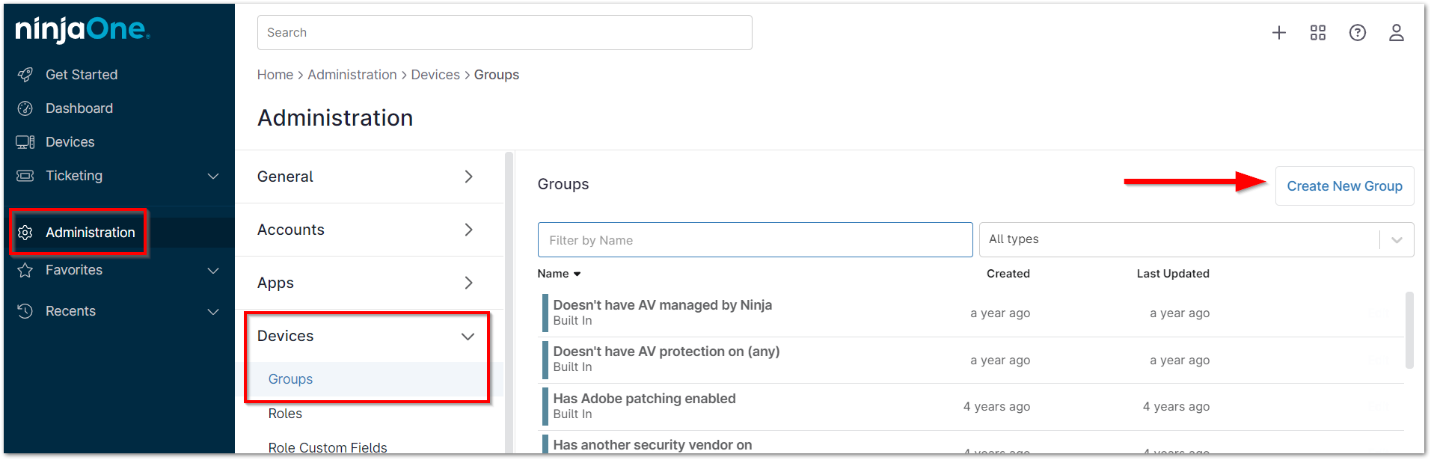Screen dimensions: 1431x460
Task: Click the Filter by Name field
Action: (x=755, y=240)
